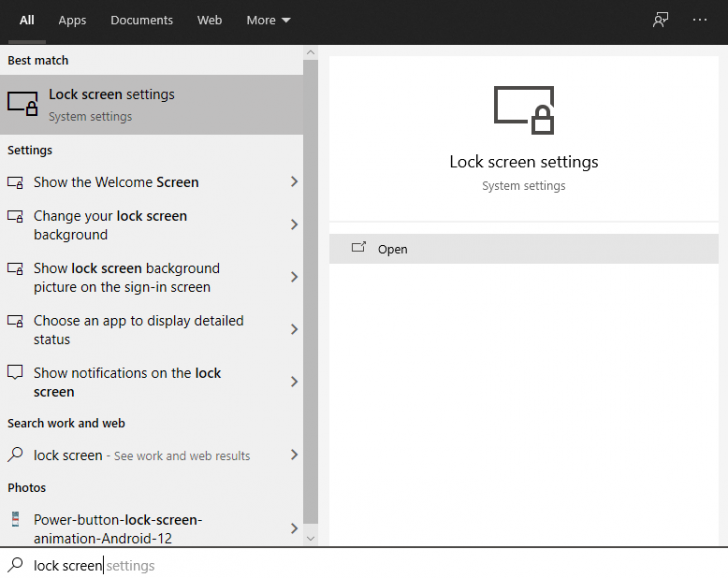Image resolution: width=728 pixels, height=578 pixels.
Task: Click lock screen See work and web results
Action: [151, 455]
